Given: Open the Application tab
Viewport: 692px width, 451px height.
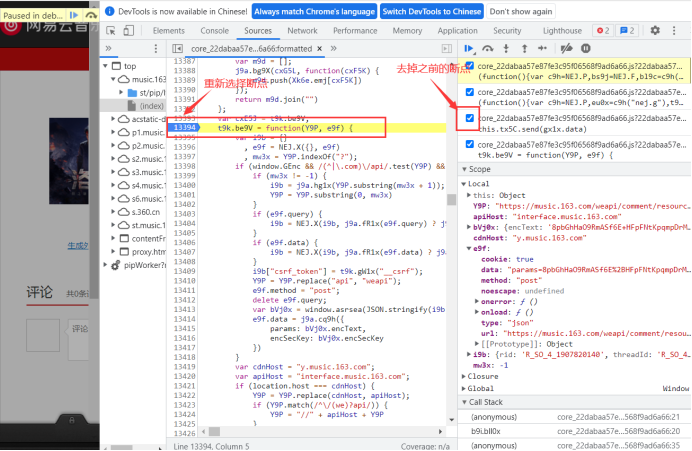Looking at the screenshot, I should pos(458,30).
